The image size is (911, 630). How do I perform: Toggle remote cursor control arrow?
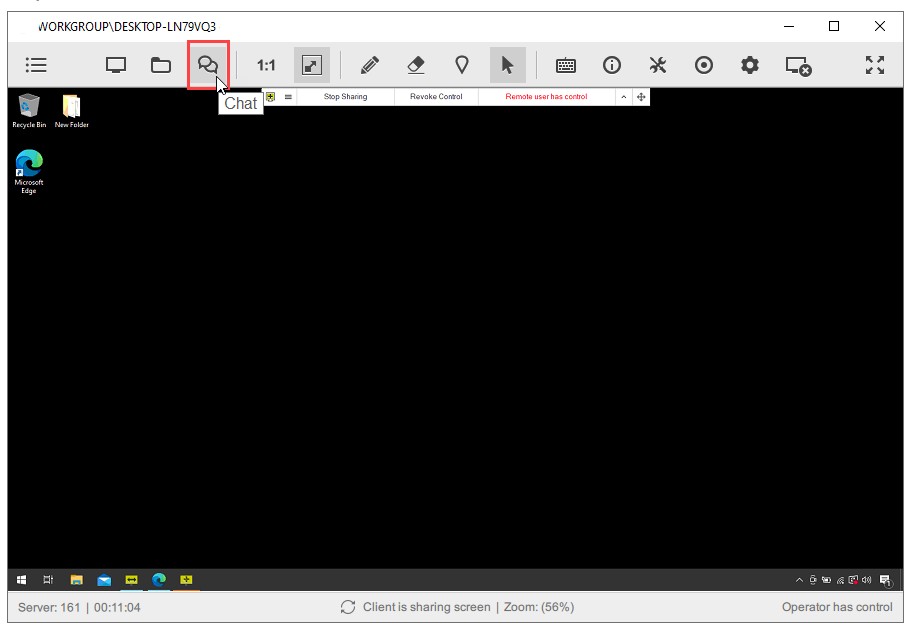(x=508, y=65)
